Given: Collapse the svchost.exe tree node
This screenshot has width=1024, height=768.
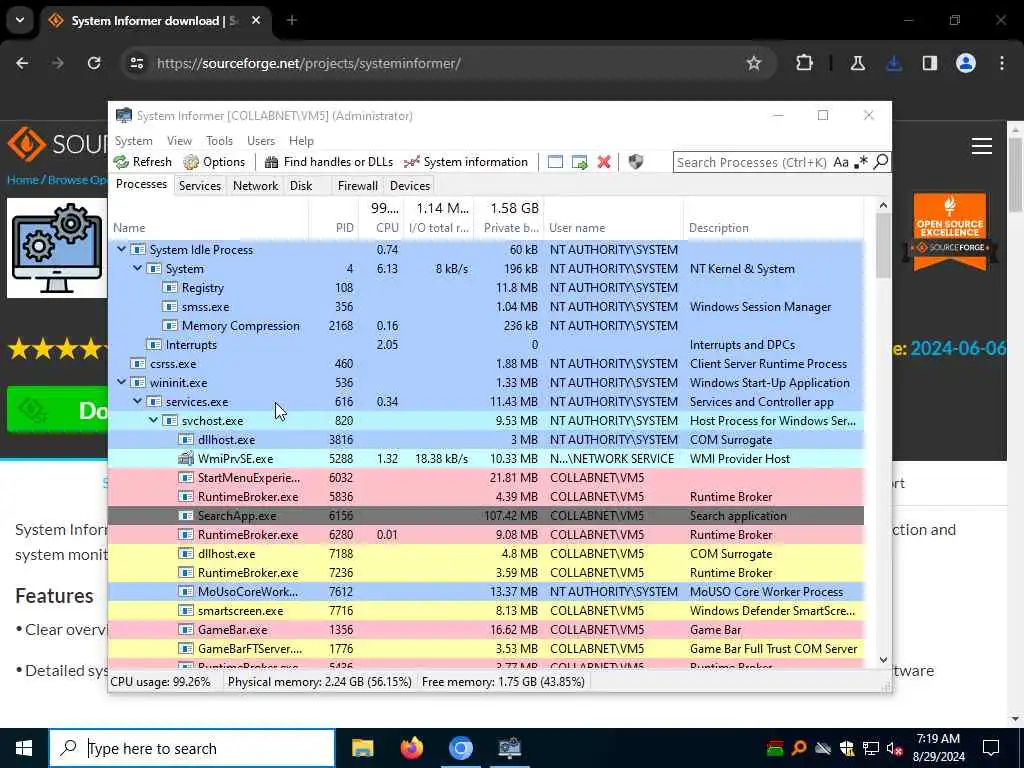Looking at the screenshot, I should click(153, 420).
